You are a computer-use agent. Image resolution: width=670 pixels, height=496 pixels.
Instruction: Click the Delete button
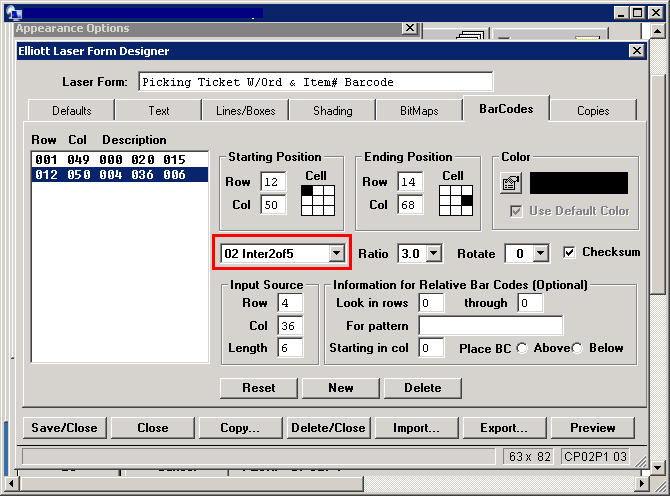click(423, 388)
